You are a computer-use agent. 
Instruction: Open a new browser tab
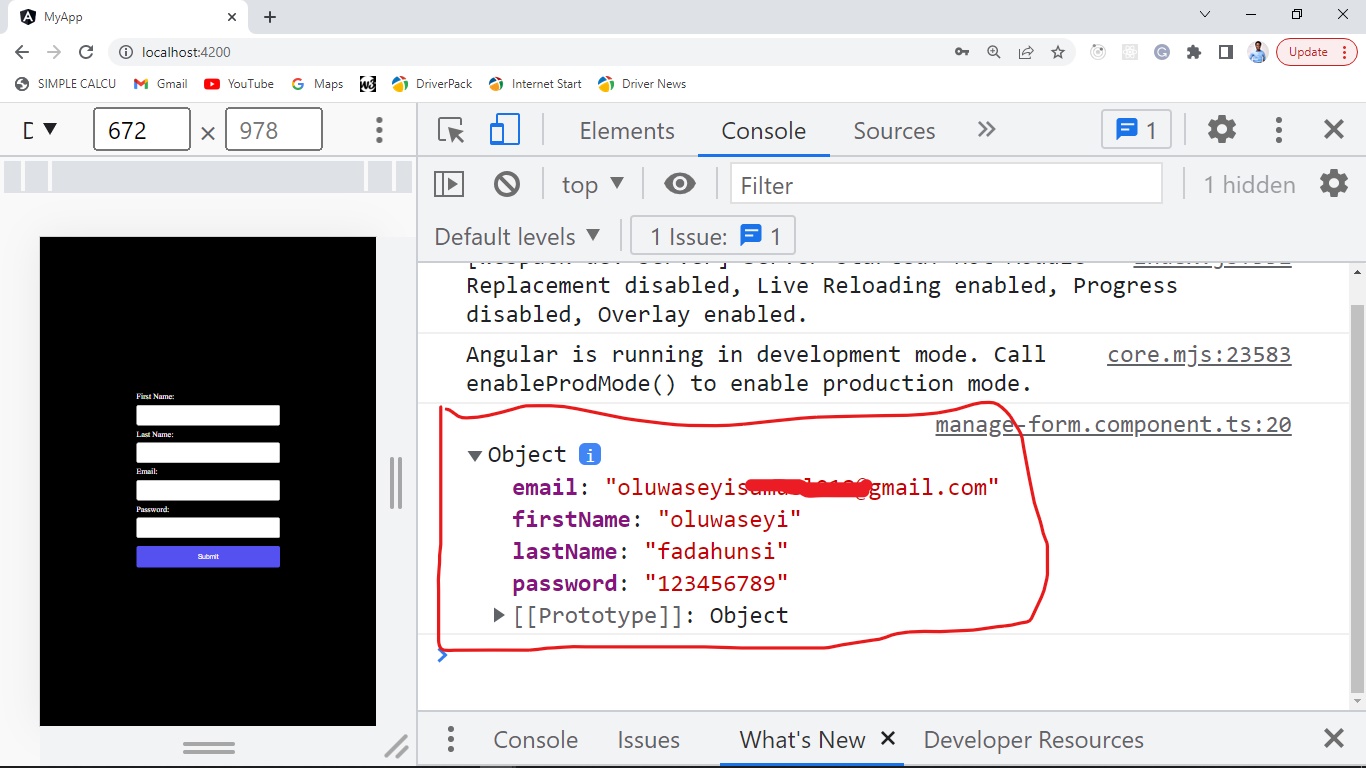(270, 17)
